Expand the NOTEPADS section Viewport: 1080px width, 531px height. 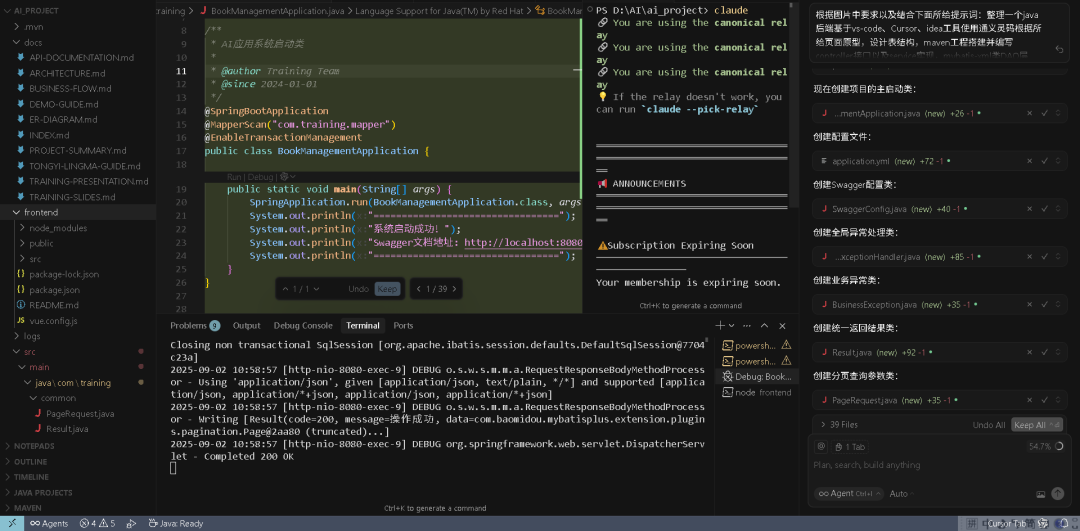tap(34, 446)
